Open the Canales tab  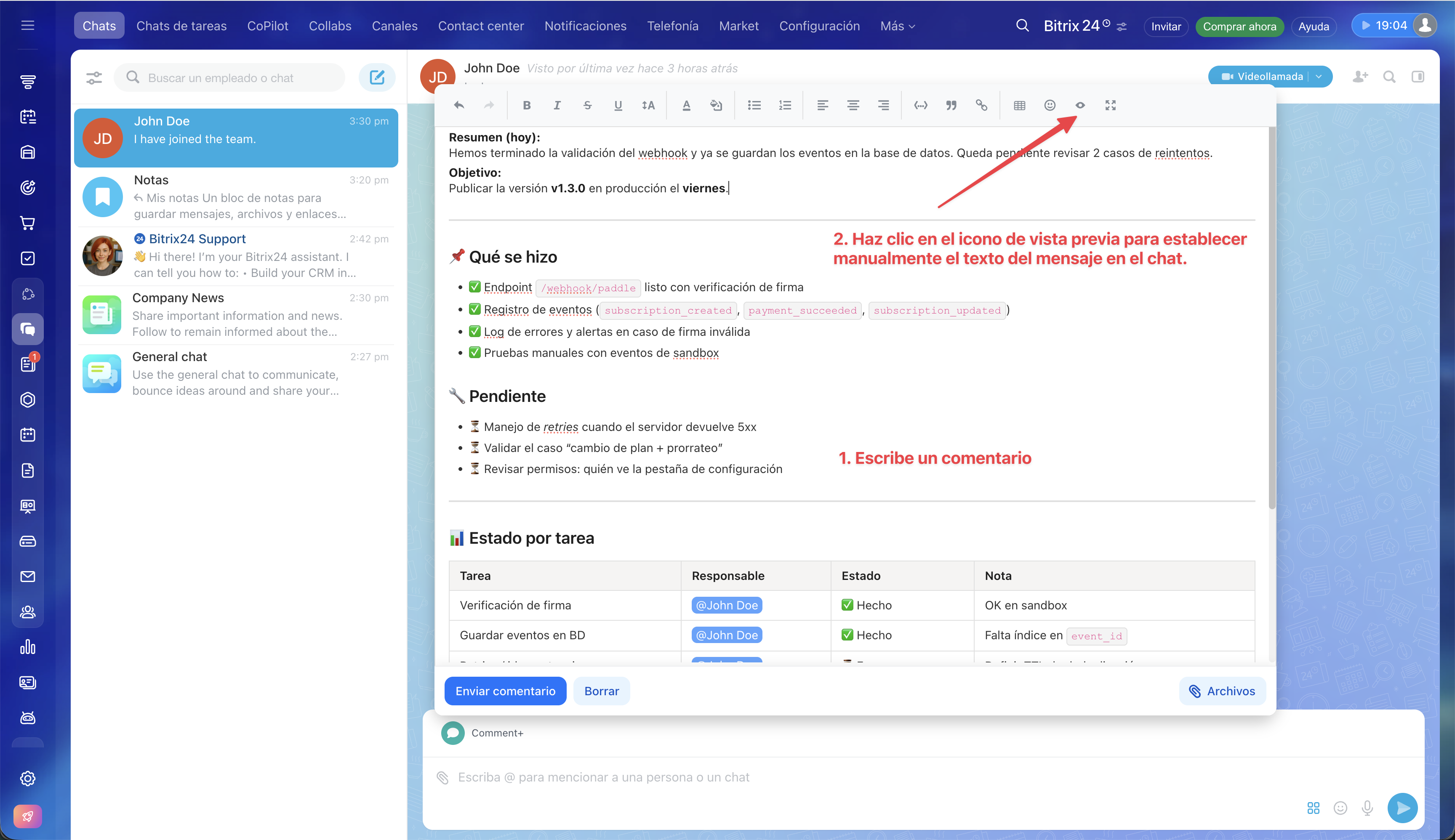(x=394, y=26)
